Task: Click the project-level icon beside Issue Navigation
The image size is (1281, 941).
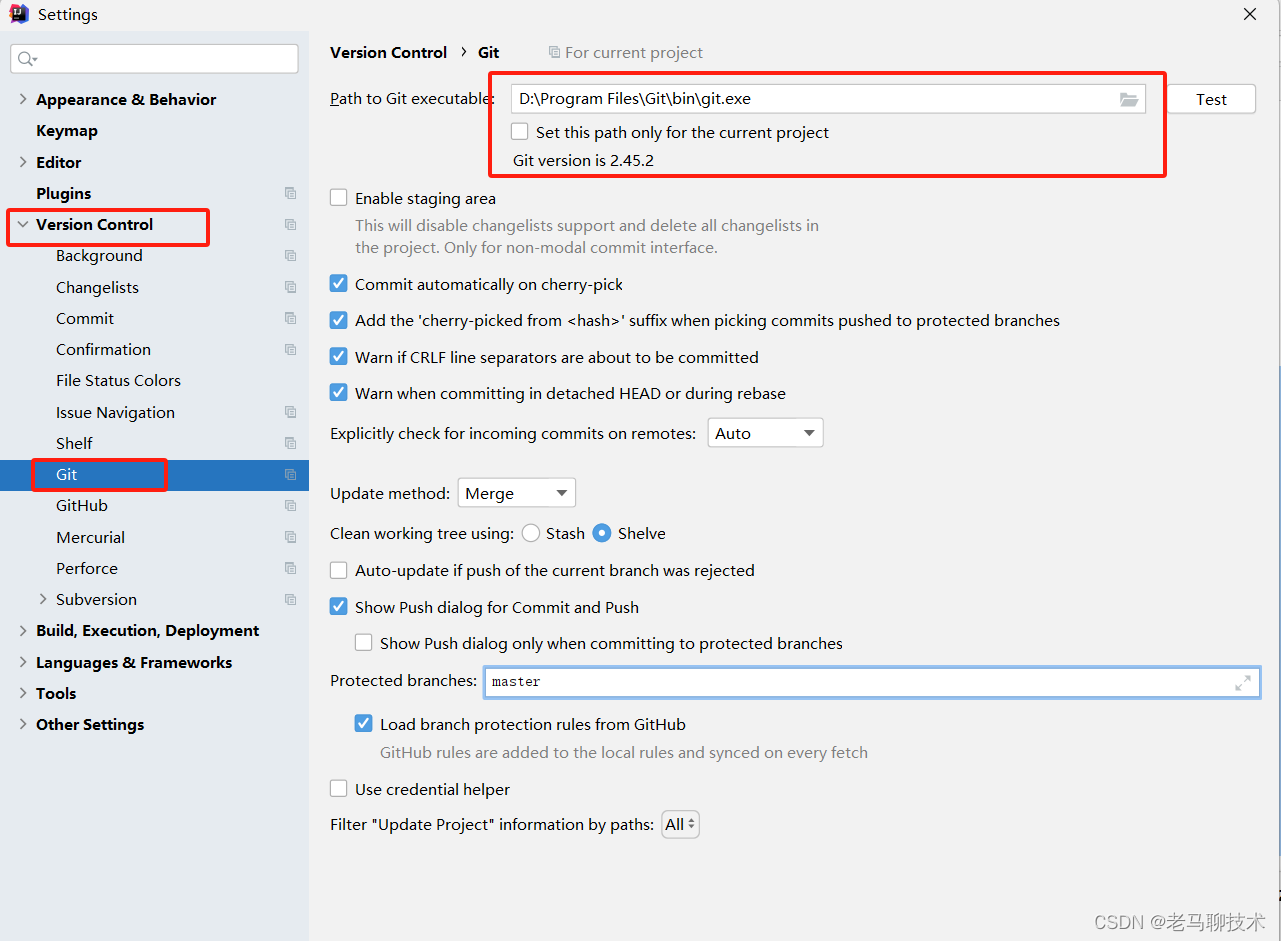Action: [290, 412]
